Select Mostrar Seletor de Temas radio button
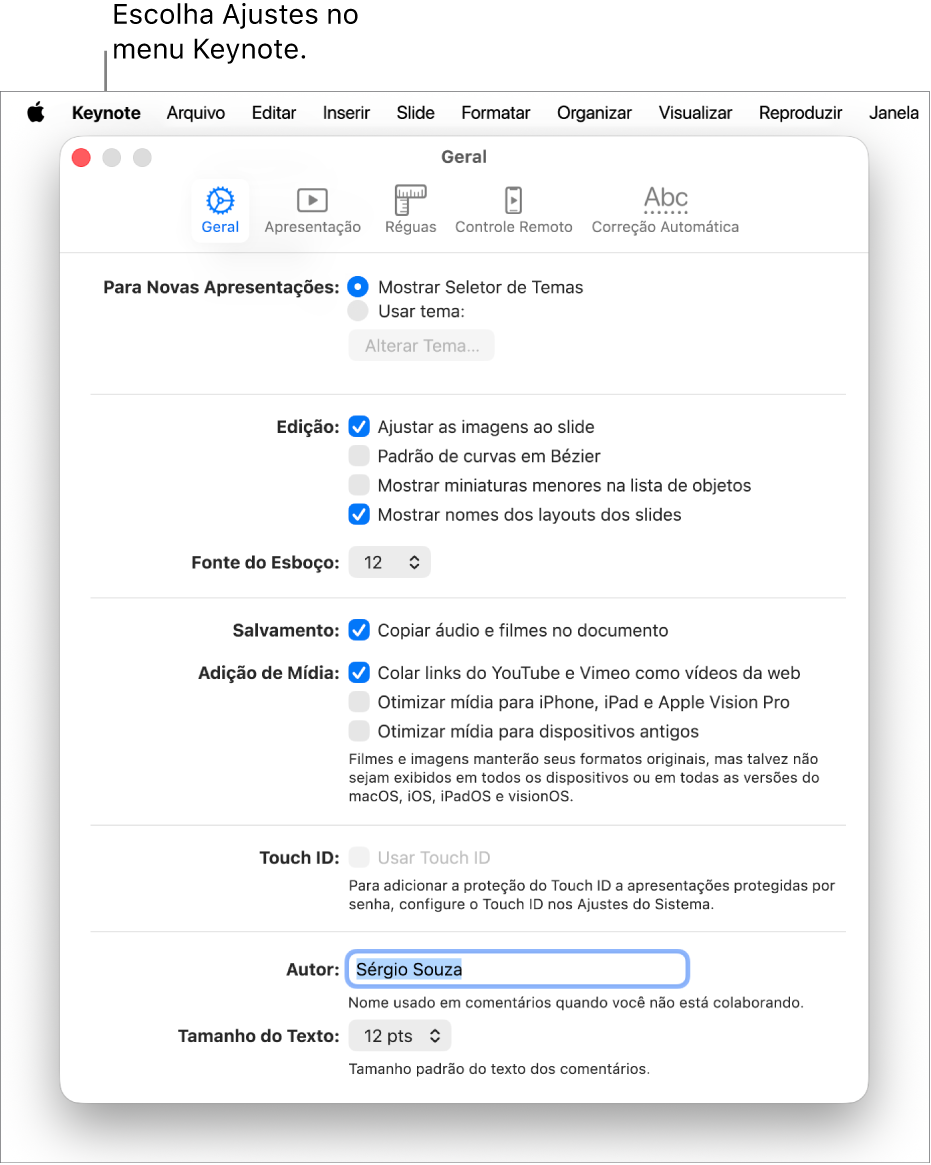 pos(358,287)
